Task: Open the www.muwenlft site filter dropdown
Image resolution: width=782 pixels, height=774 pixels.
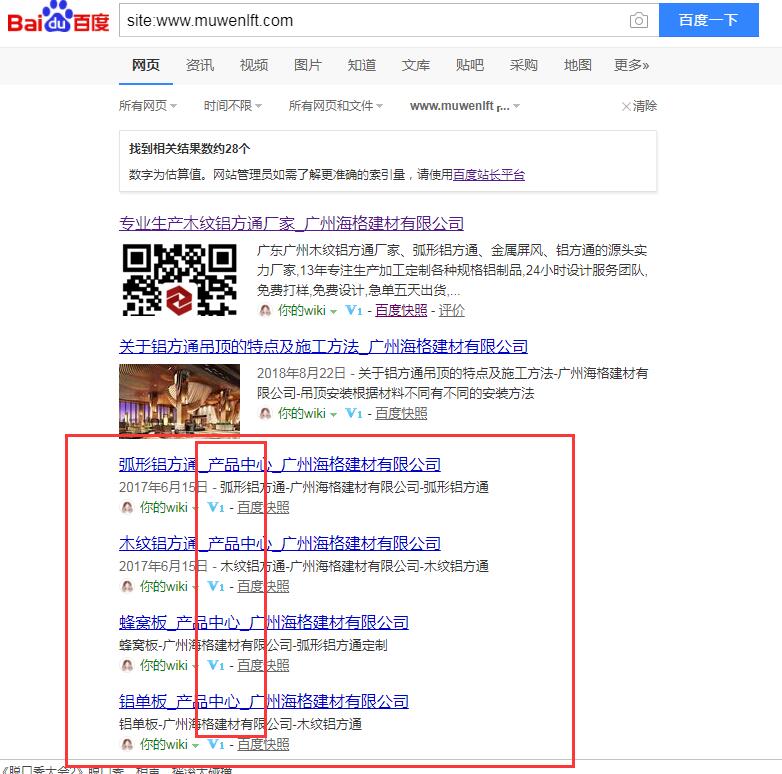Action: pyautogui.click(x=465, y=106)
